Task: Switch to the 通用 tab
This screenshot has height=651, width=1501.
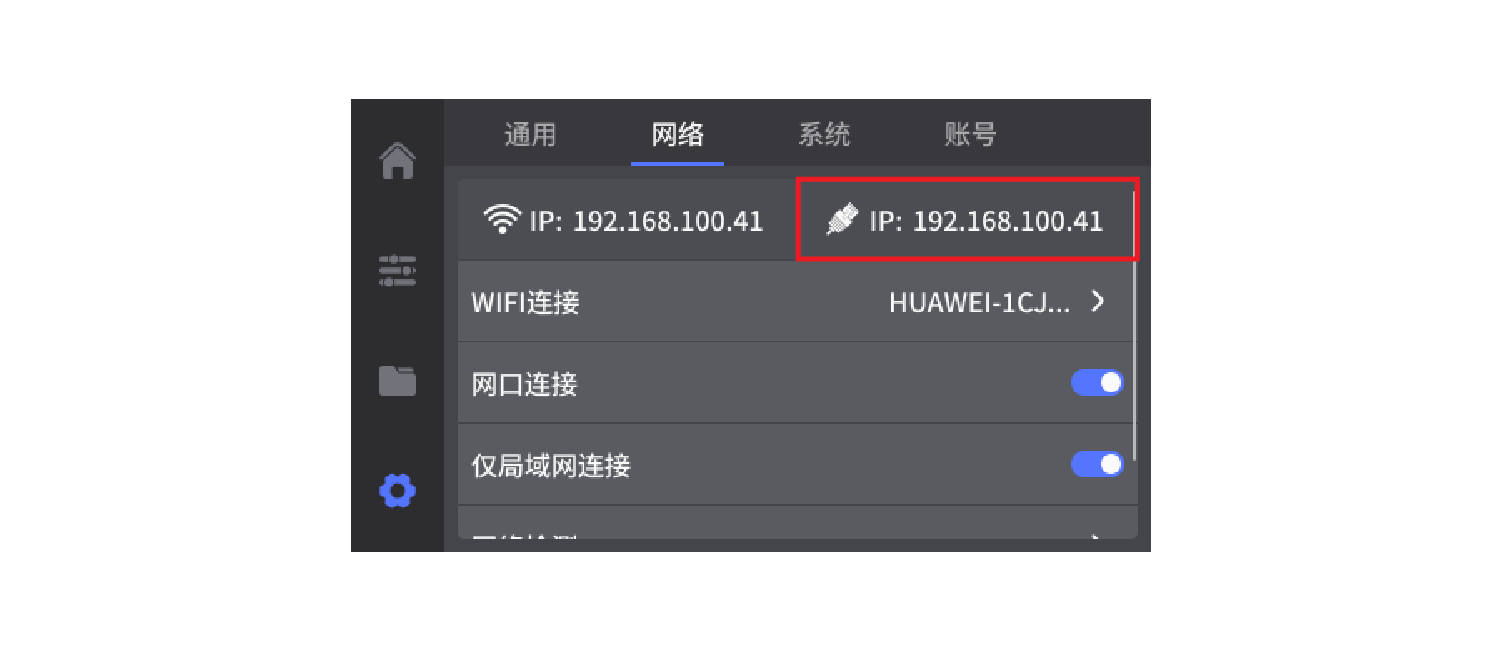Action: pyautogui.click(x=531, y=134)
